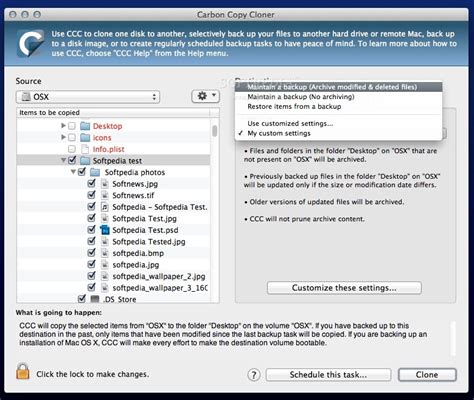Screen dimensions: 474x400
Task: Choose Restore items from a backup
Action: (x=338, y=107)
